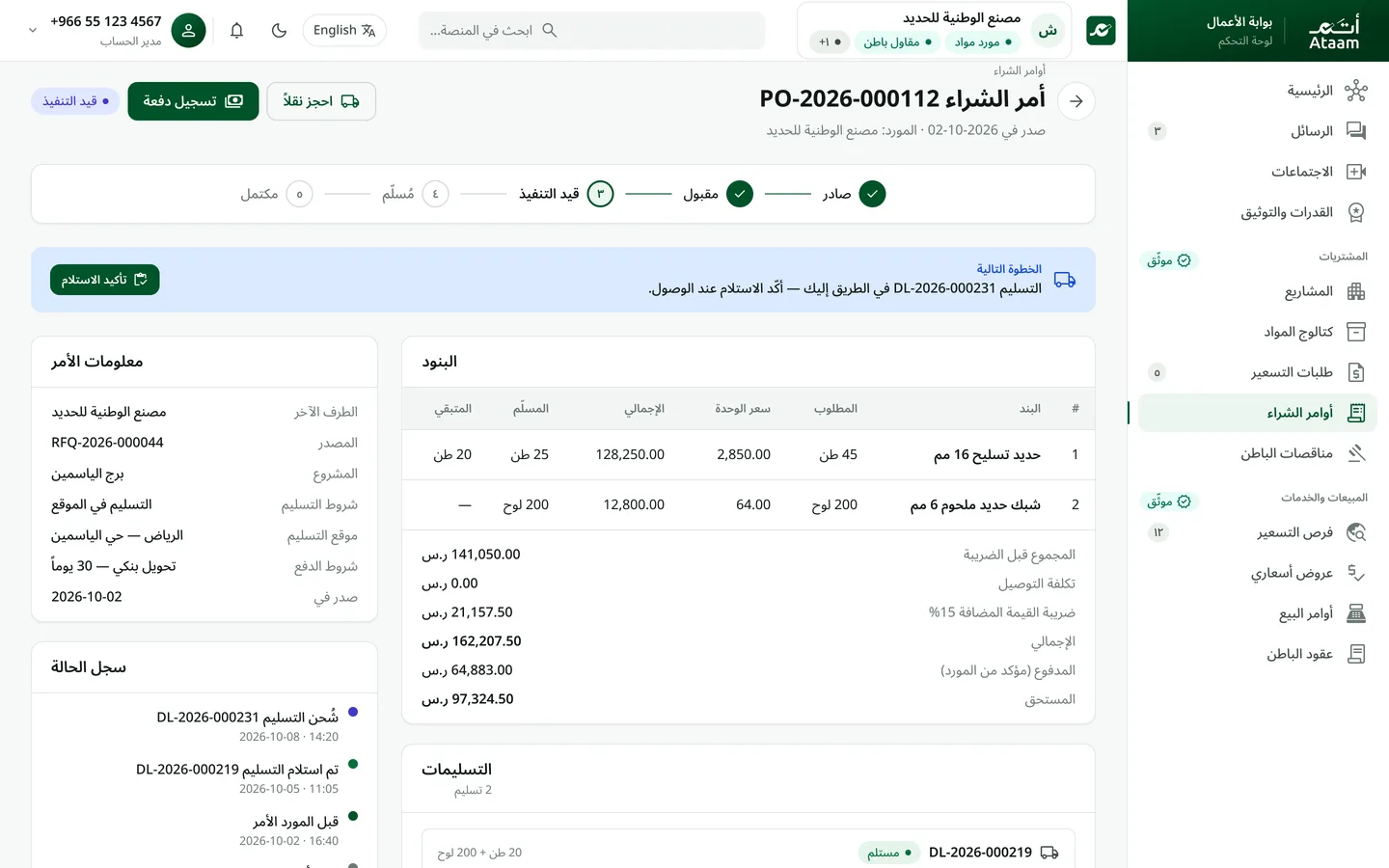Viewport: 1389px width, 868px height.
Task: Open الاجتماعات meetings page
Action: pos(1258,172)
